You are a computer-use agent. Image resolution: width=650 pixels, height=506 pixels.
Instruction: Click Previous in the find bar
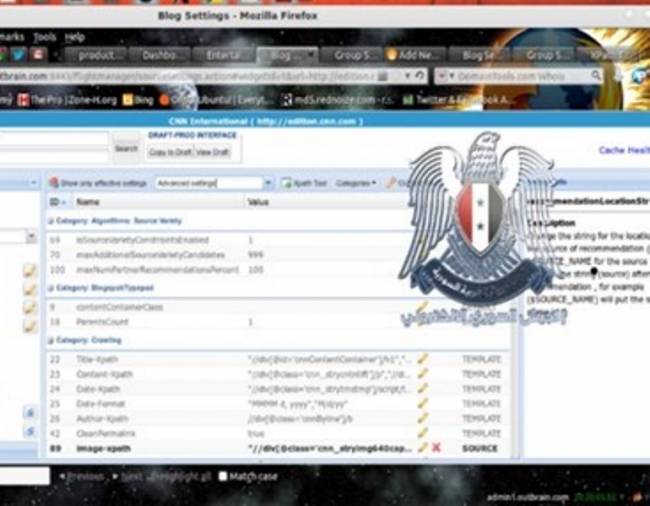[x=82, y=477]
